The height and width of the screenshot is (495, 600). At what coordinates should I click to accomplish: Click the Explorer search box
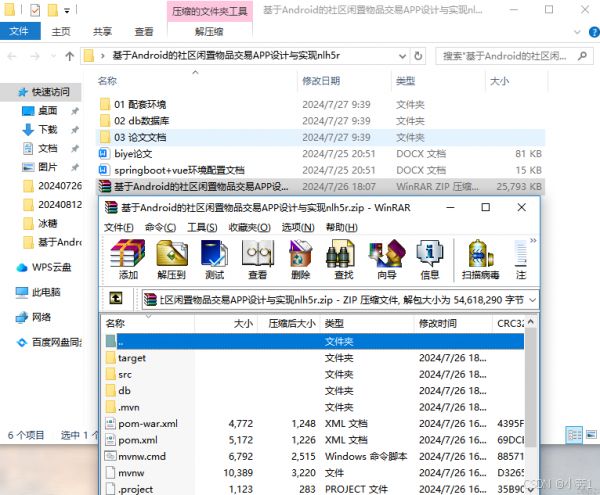514,56
